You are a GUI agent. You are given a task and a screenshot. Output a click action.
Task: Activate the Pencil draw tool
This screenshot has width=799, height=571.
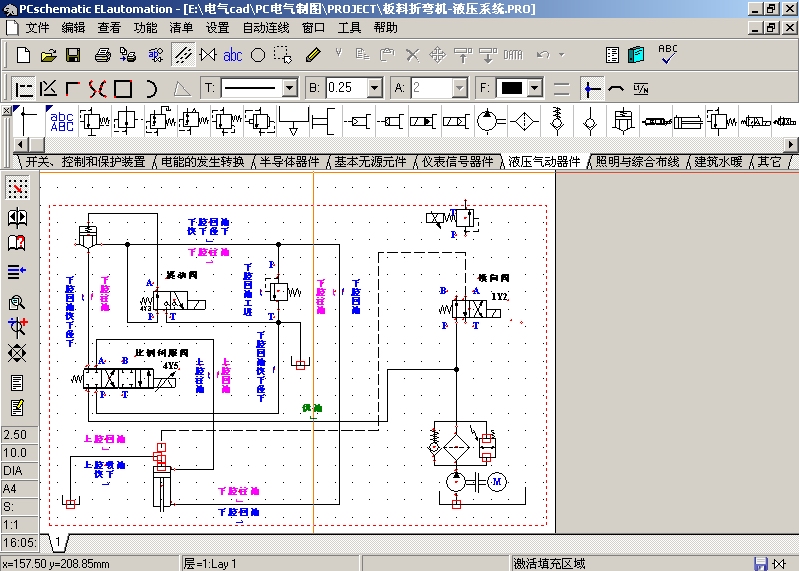click(313, 55)
